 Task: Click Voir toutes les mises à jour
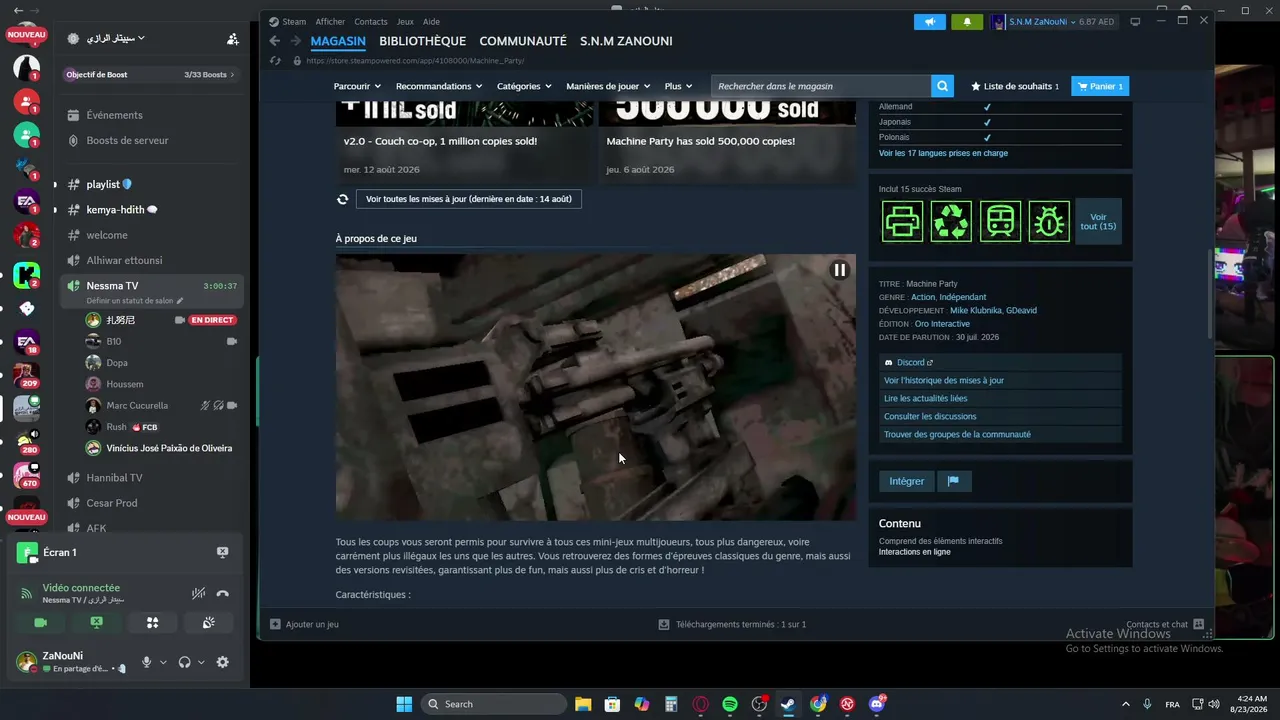[x=469, y=199]
